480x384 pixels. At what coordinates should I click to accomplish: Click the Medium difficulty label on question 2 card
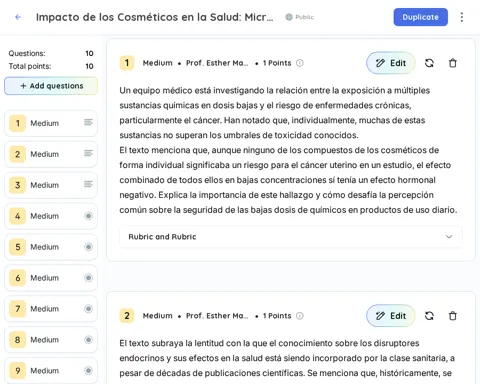158,316
